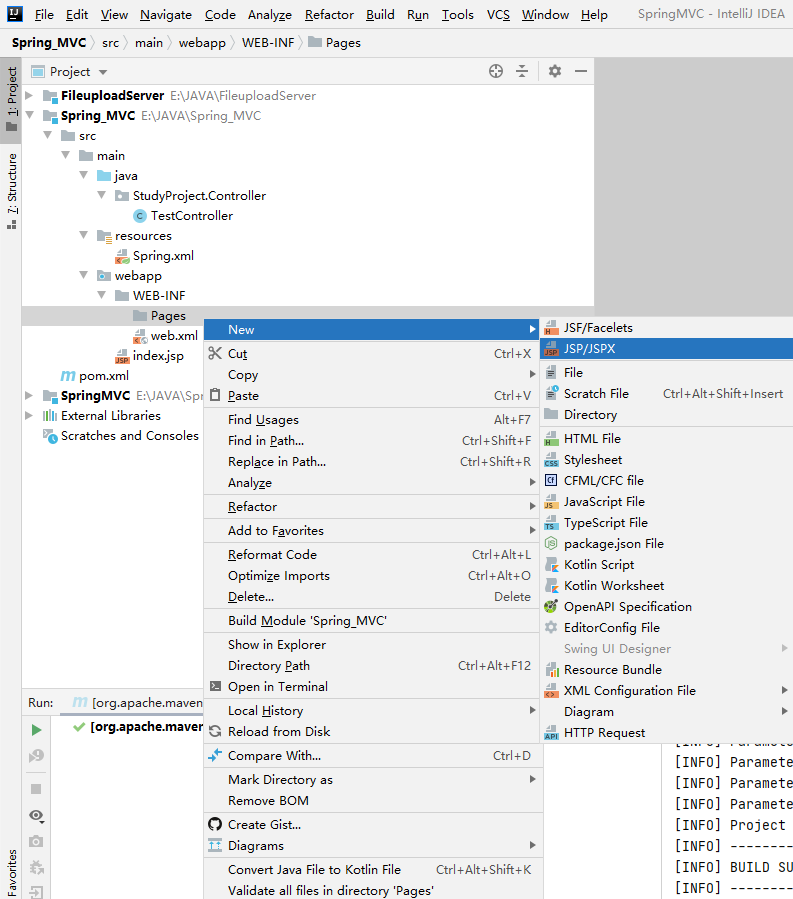793x899 pixels.
Task: Hide the Project panel with minus icon
Action: [x=581, y=71]
